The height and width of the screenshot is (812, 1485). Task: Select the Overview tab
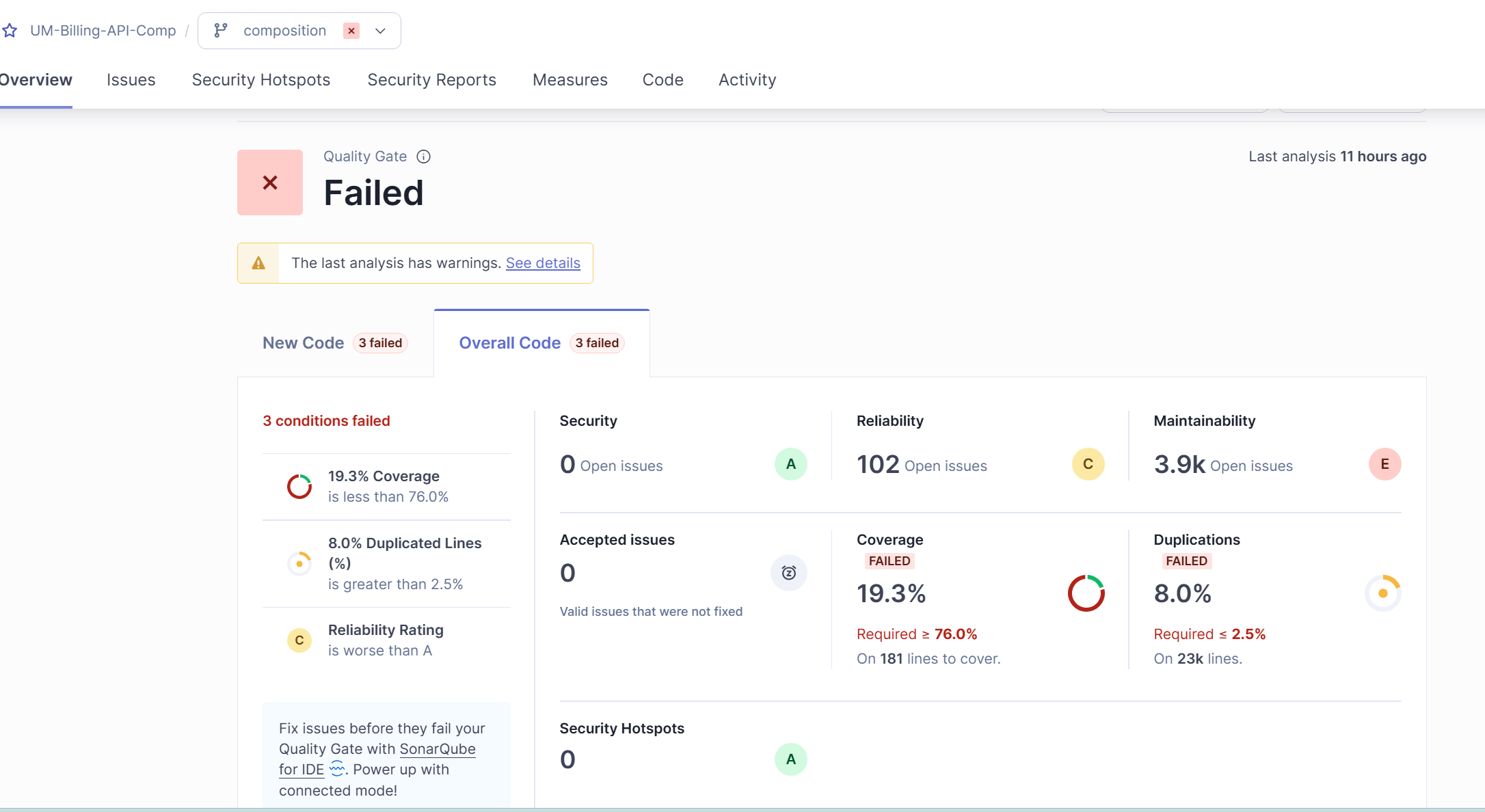coord(36,80)
